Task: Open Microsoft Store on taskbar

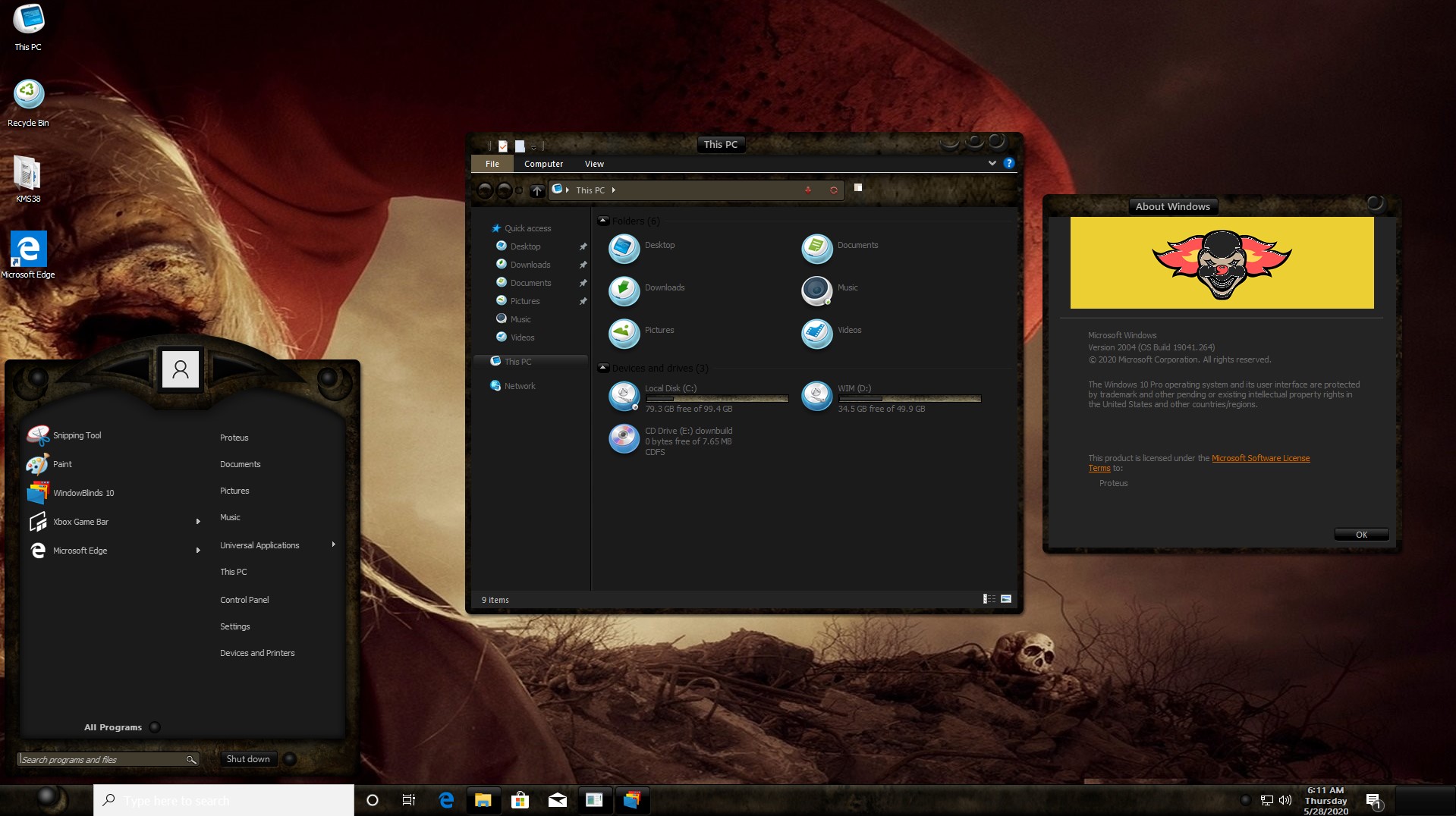Action: (x=520, y=800)
